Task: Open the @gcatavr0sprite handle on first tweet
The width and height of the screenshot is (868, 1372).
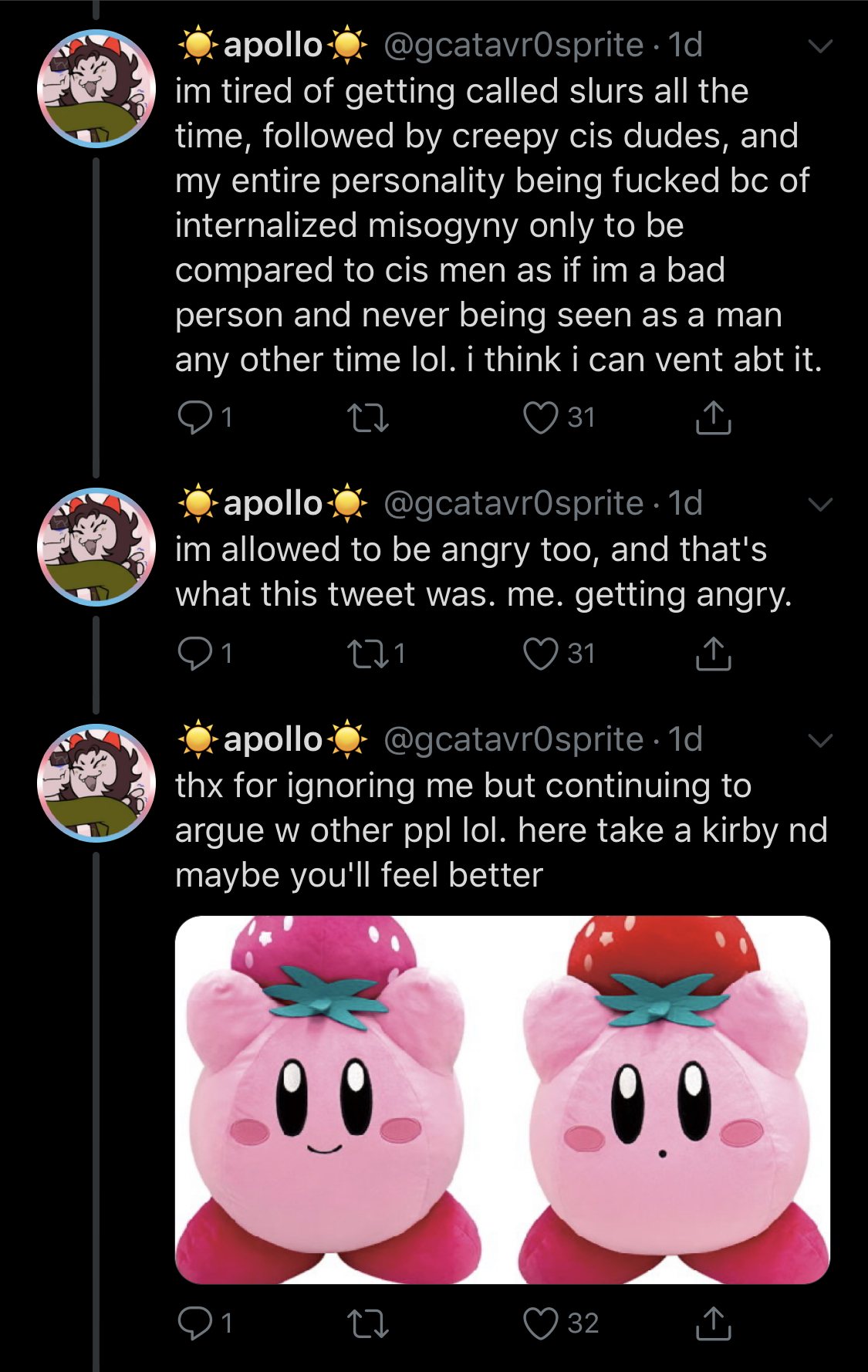Action: 513,46
